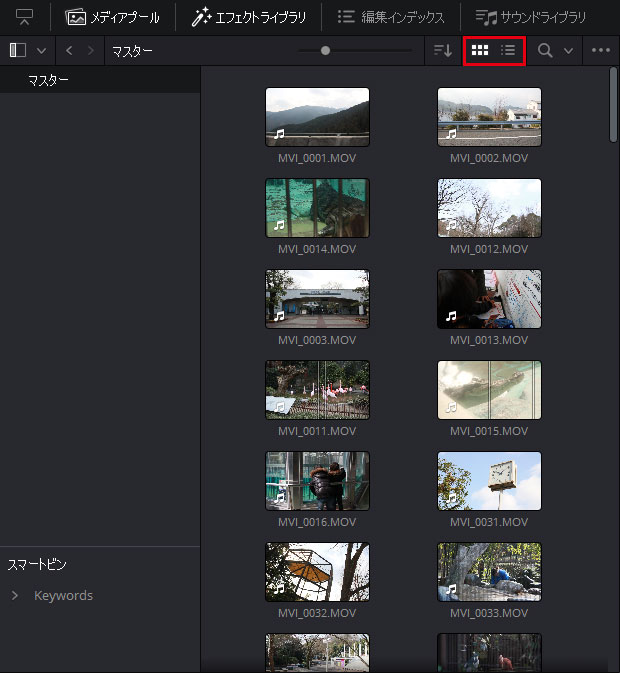Click the monitor layout icon at top-left

(24, 17)
